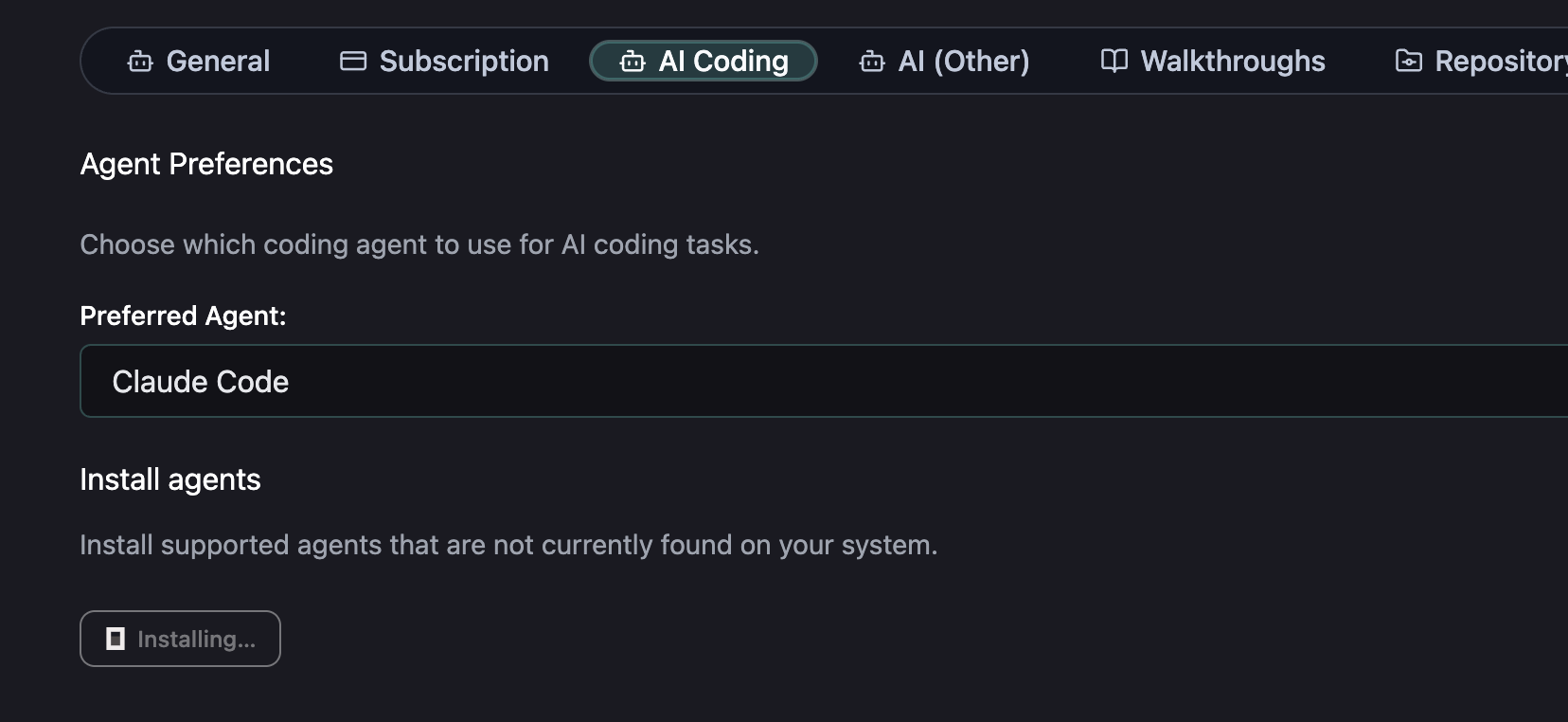
Task: Open the Subscription tab
Action: pyautogui.click(x=442, y=61)
